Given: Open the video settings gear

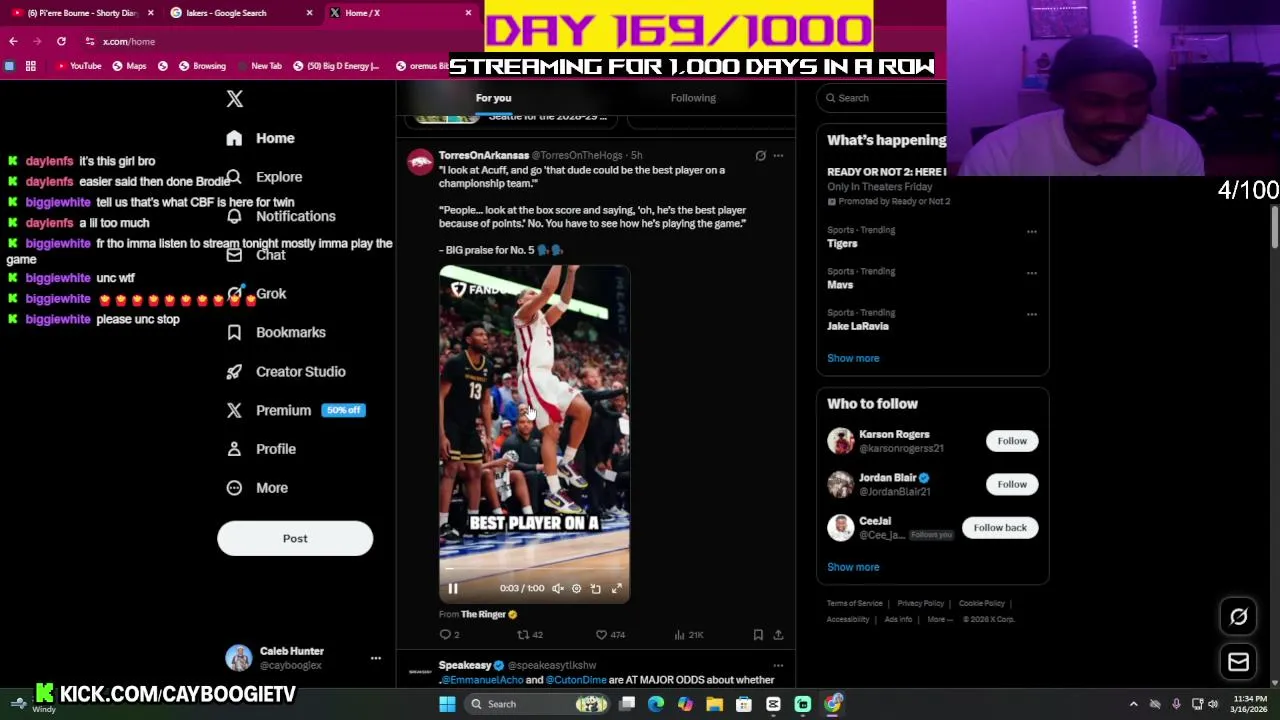Looking at the screenshot, I should (x=576, y=589).
